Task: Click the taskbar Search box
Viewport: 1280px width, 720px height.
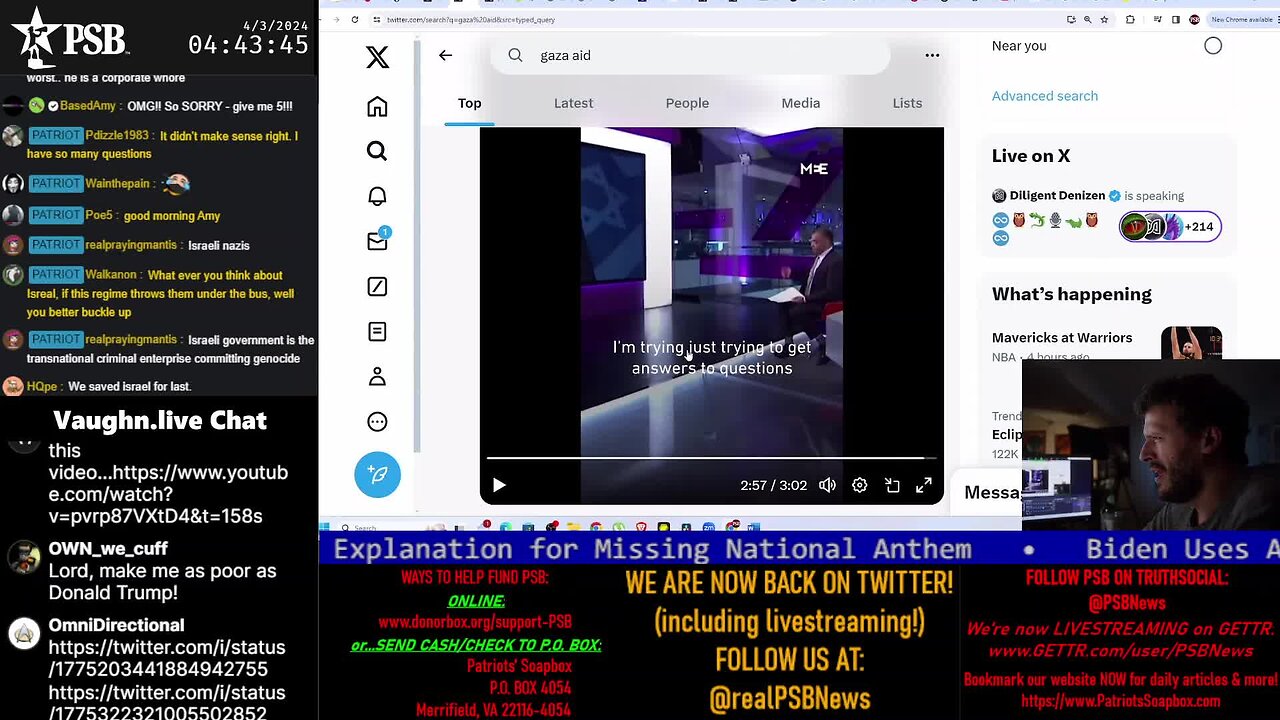Action: click(x=375, y=527)
